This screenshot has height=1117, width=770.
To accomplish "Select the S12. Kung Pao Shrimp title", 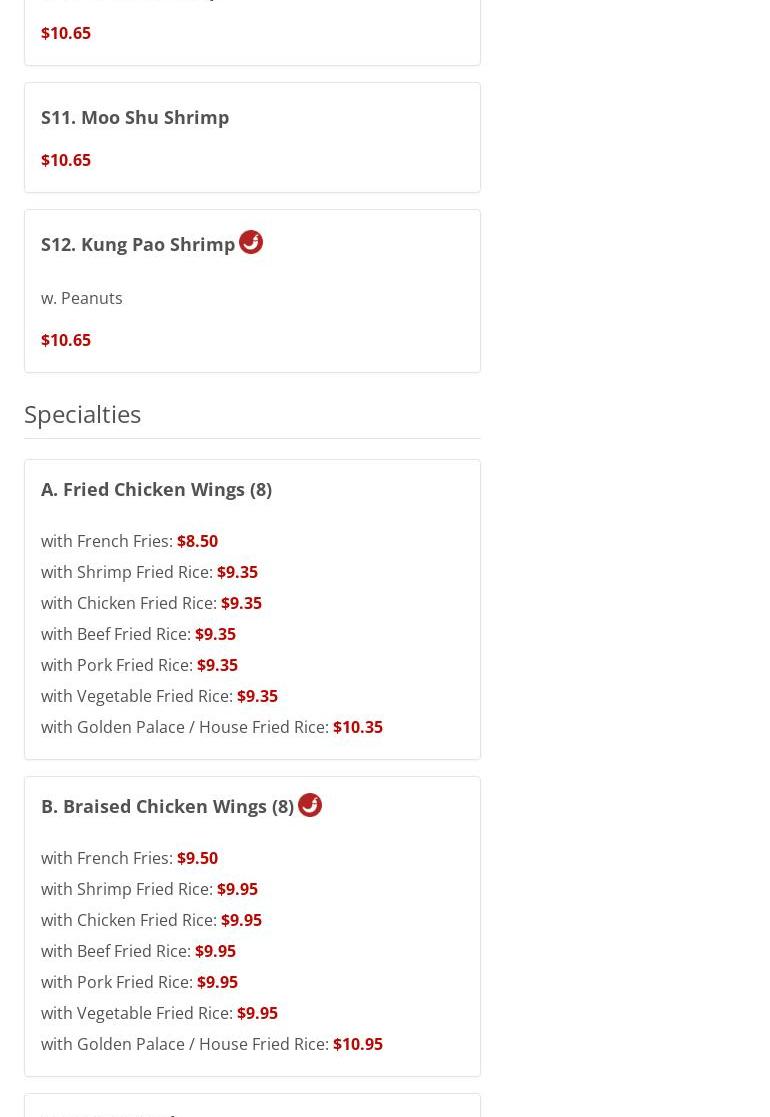I will [138, 244].
